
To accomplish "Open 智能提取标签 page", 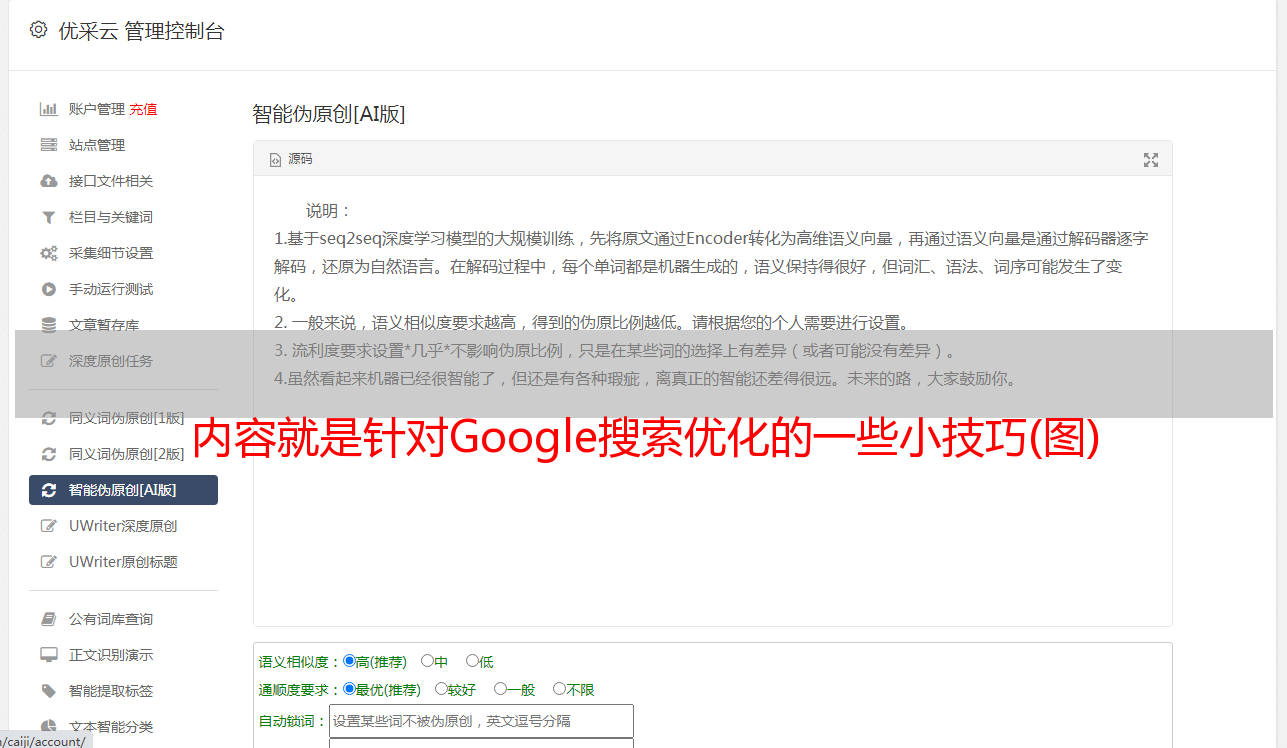I will point(111,691).
